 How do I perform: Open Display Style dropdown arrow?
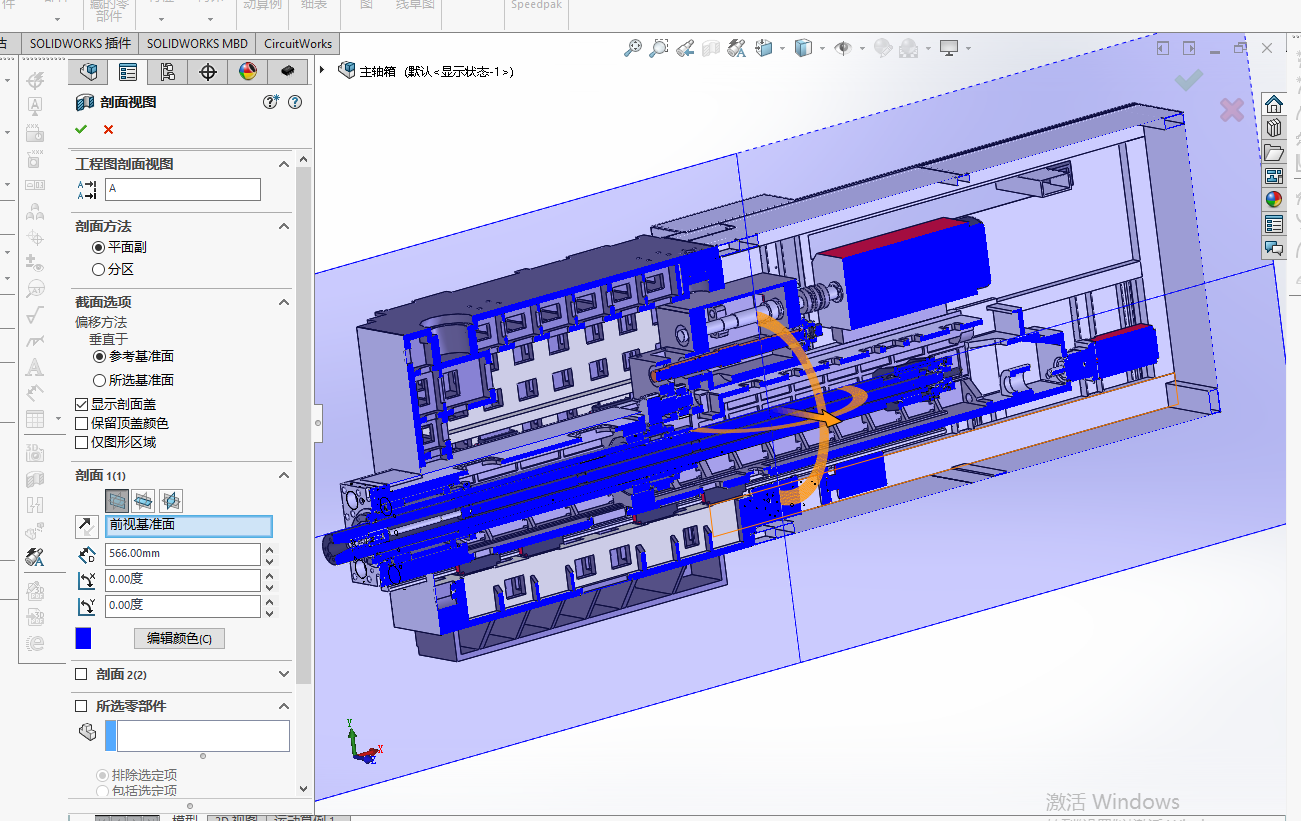tap(821, 48)
